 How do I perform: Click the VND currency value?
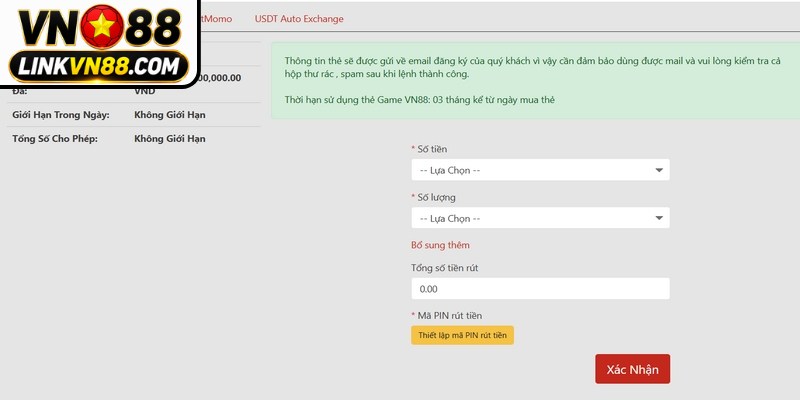(145, 91)
